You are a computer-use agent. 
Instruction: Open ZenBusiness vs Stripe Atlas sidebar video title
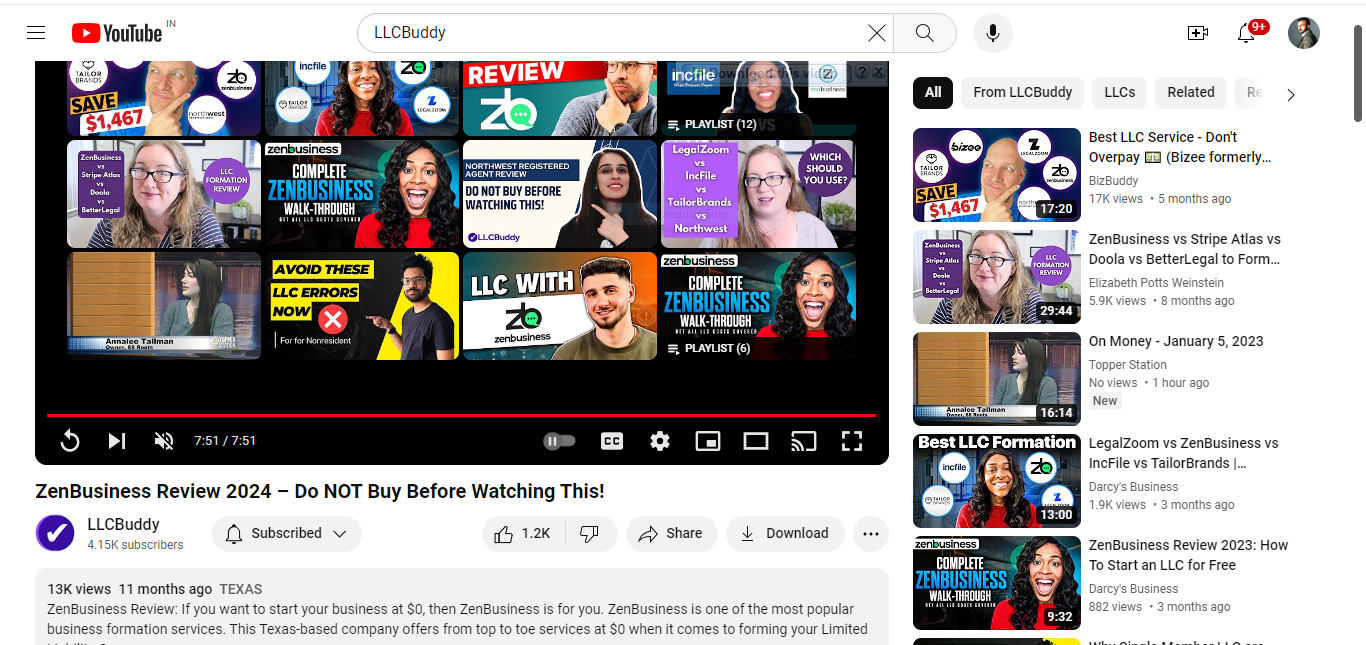(1185, 249)
